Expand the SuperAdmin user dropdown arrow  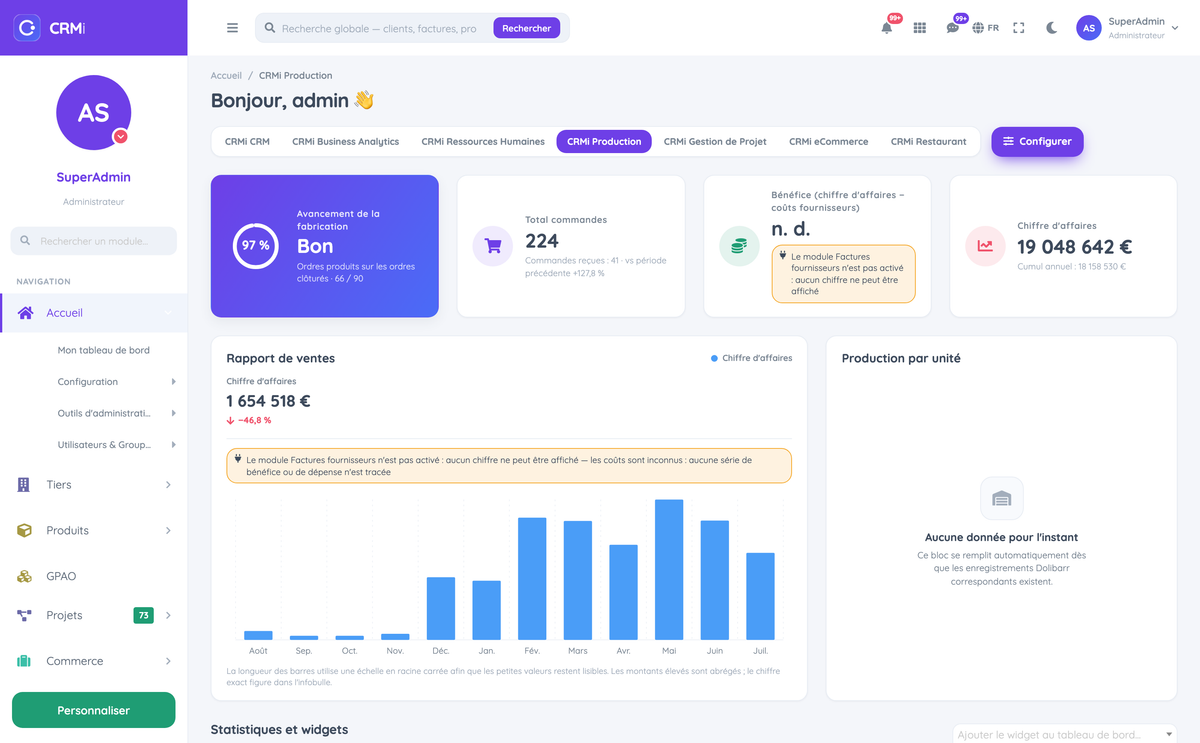(x=1175, y=29)
